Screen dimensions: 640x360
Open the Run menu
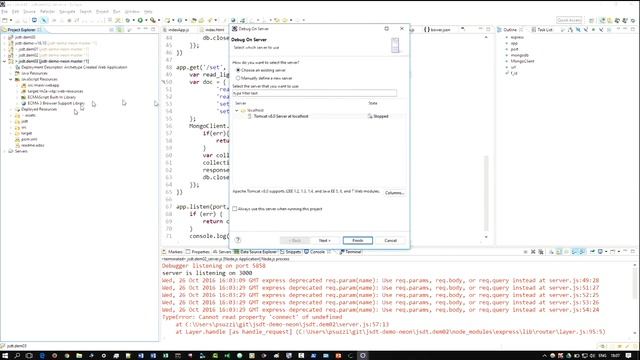[117, 12]
